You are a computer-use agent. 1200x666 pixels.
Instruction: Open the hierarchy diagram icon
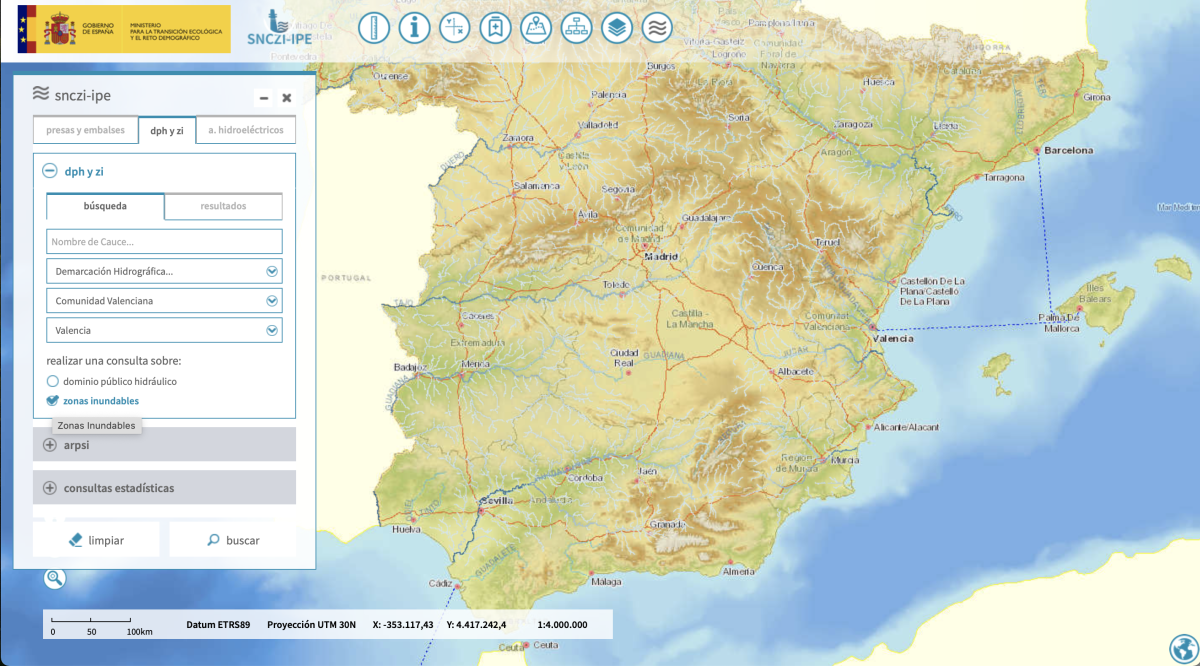[577, 28]
